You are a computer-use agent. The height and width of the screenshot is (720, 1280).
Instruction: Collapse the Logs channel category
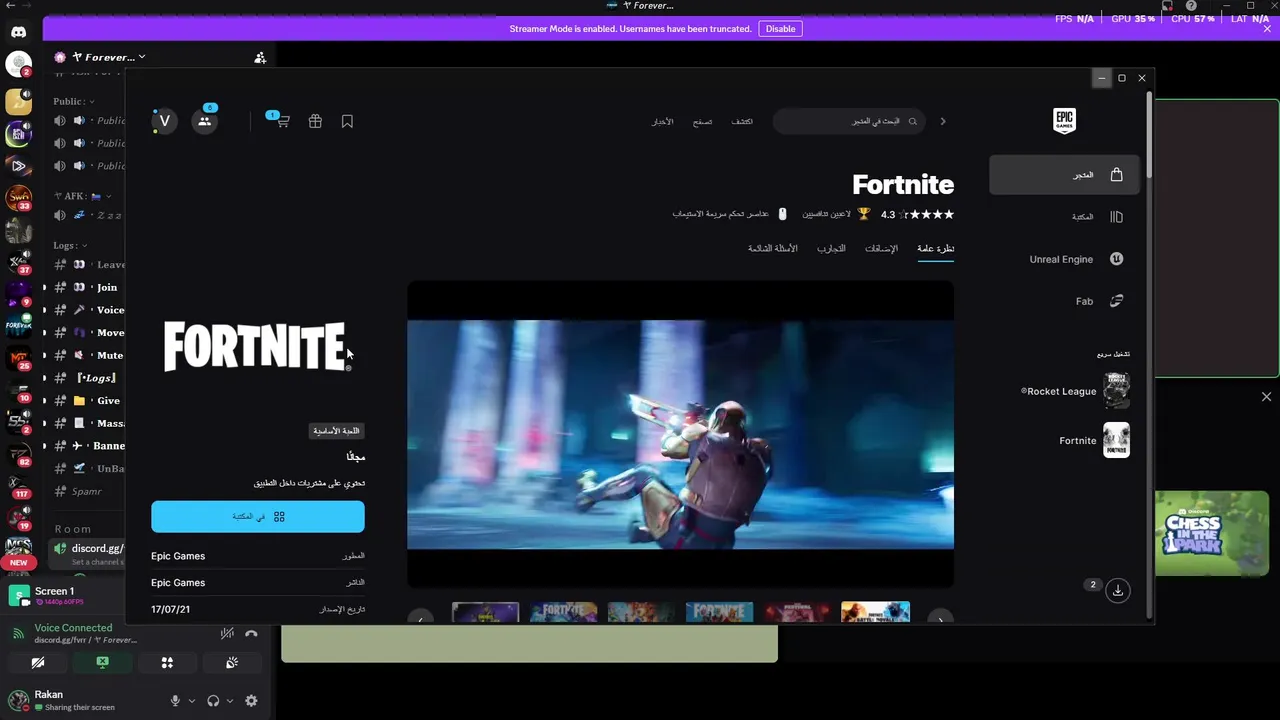[x=70, y=245]
